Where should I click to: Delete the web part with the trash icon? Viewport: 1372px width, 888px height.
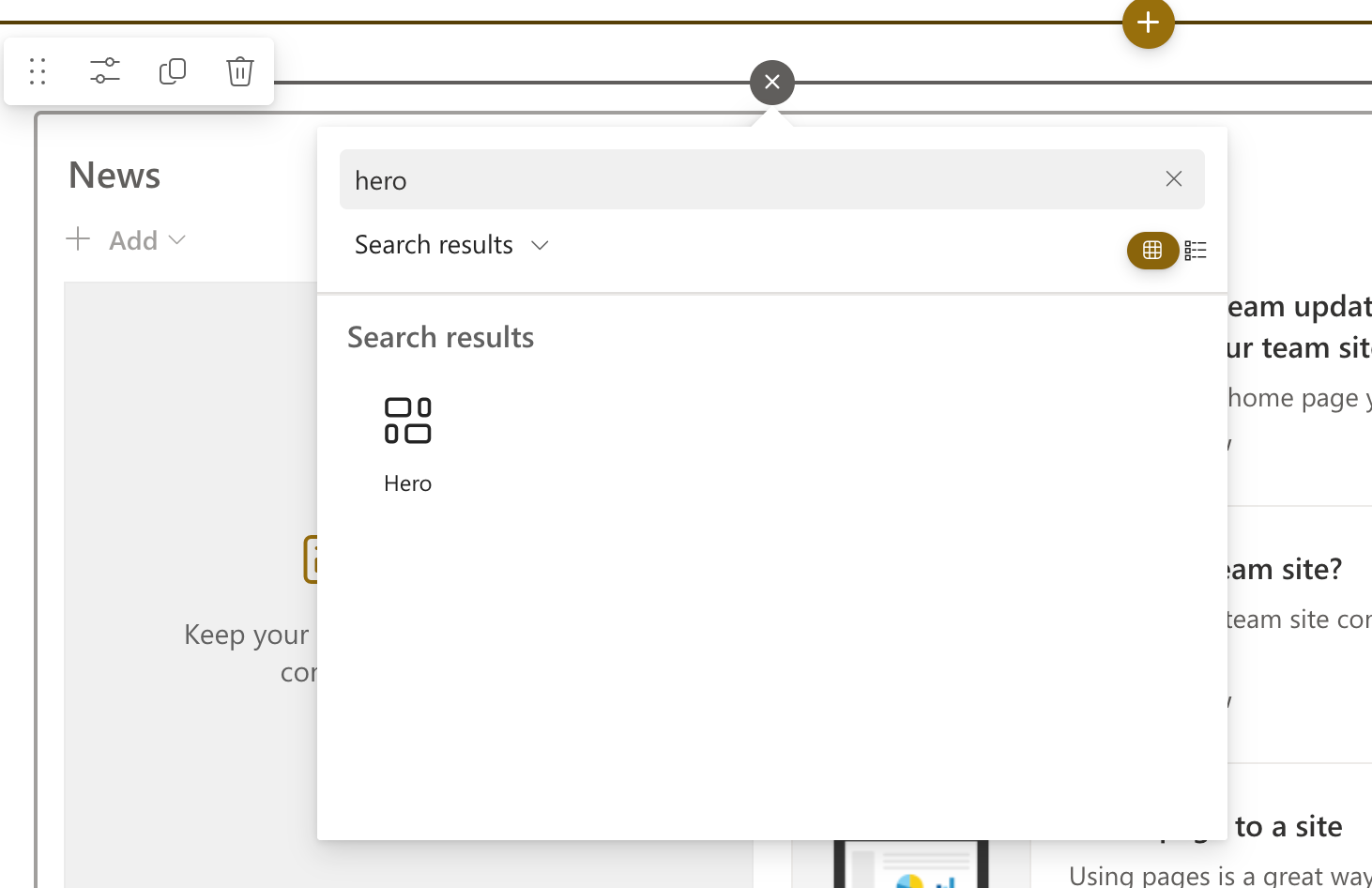(240, 71)
